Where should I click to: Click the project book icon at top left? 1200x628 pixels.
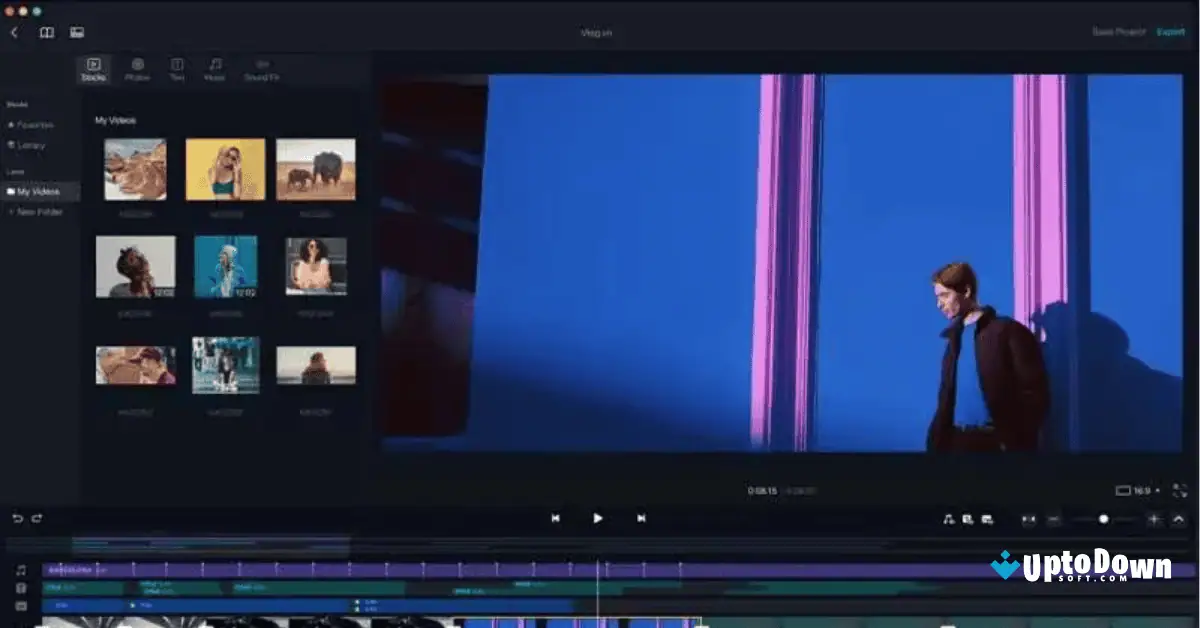pyautogui.click(x=46, y=31)
